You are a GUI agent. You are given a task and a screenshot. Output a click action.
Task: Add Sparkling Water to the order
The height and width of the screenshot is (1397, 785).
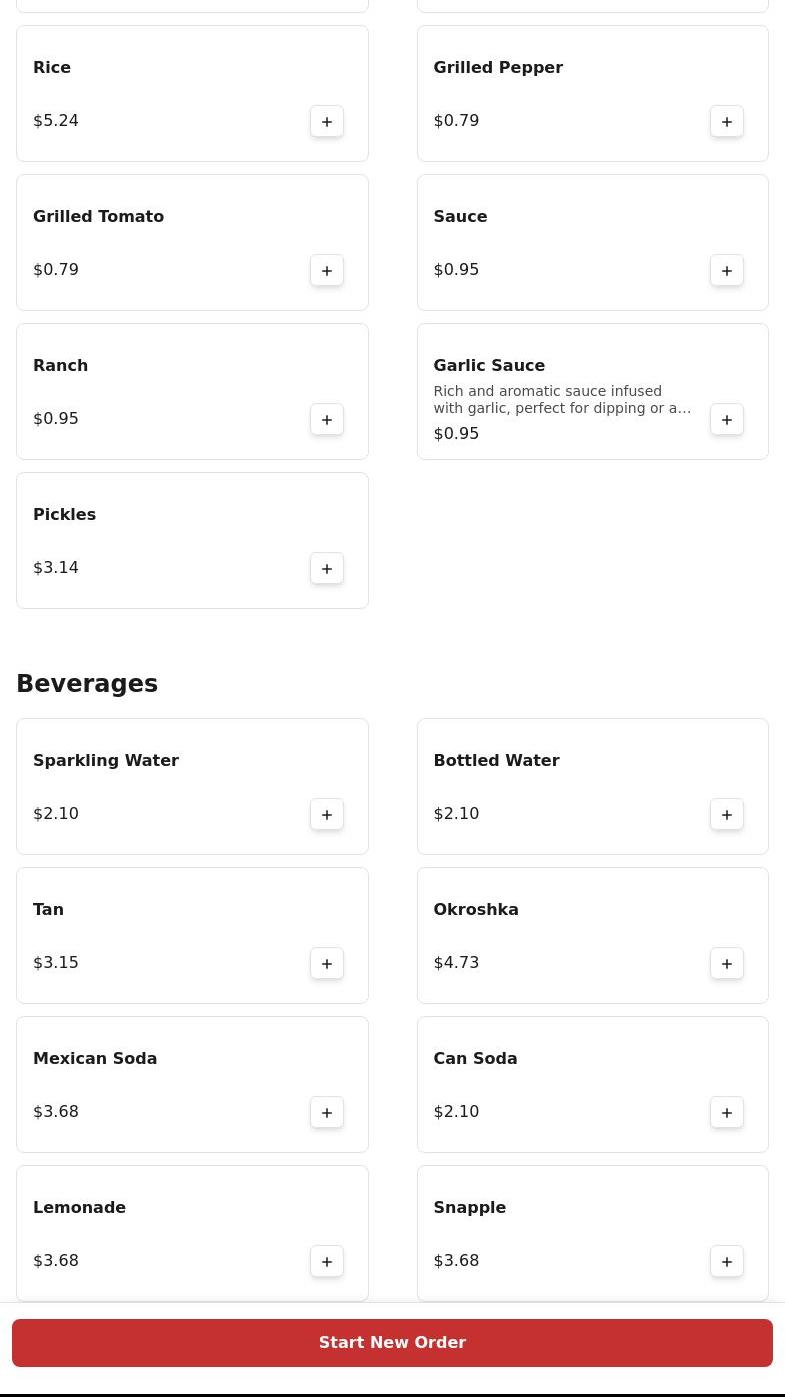tap(327, 814)
